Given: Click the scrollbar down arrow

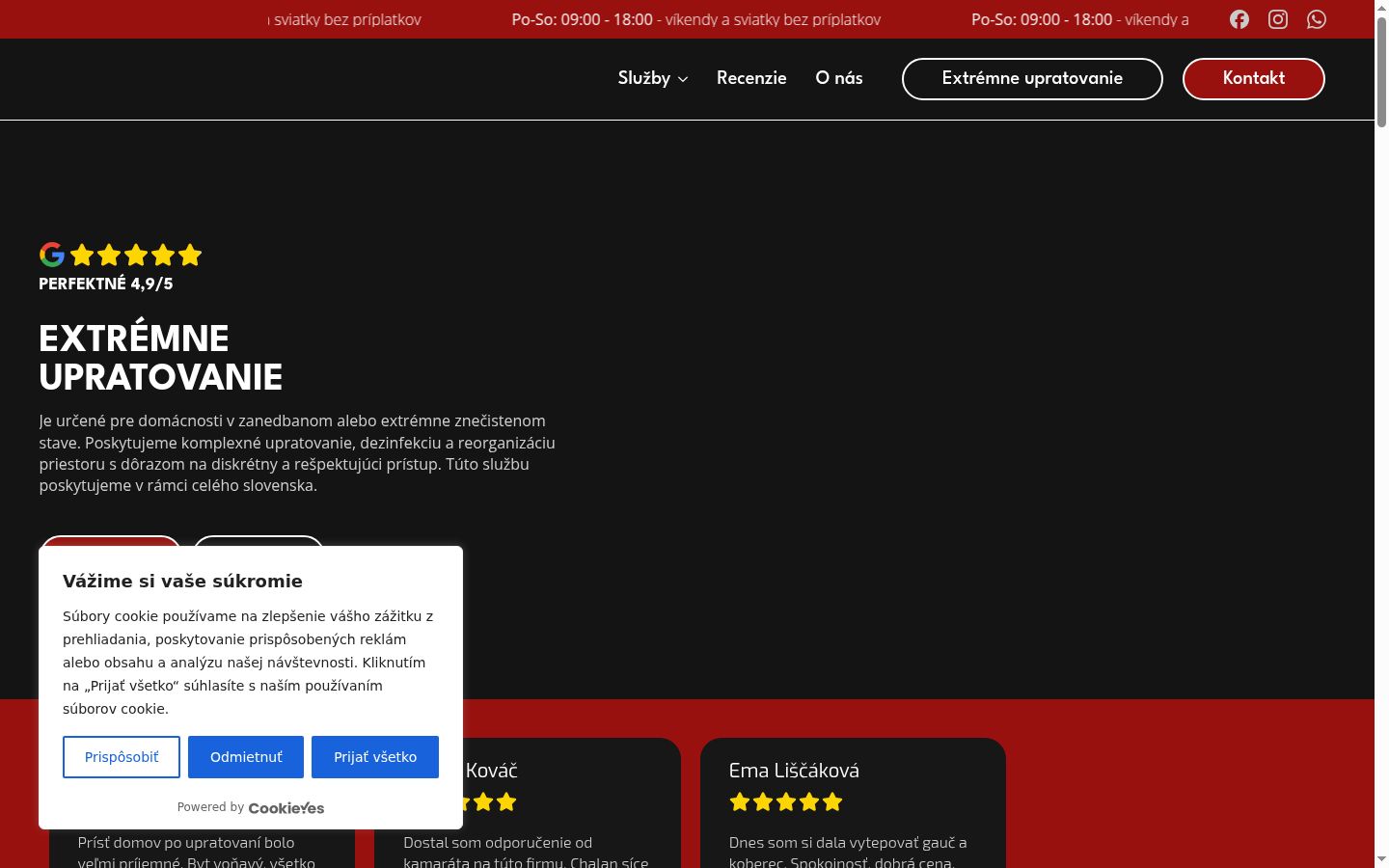Looking at the screenshot, I should pyautogui.click(x=1381, y=858).
